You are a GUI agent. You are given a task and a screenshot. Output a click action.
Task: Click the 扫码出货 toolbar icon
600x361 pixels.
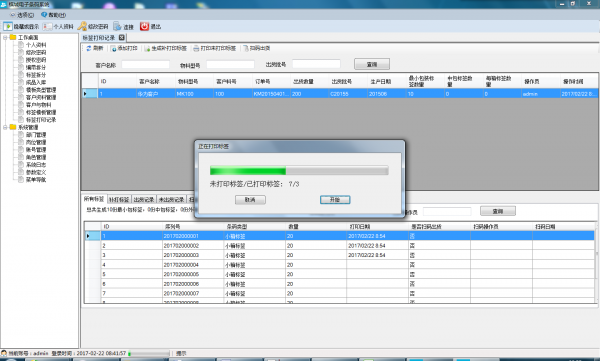[246, 48]
